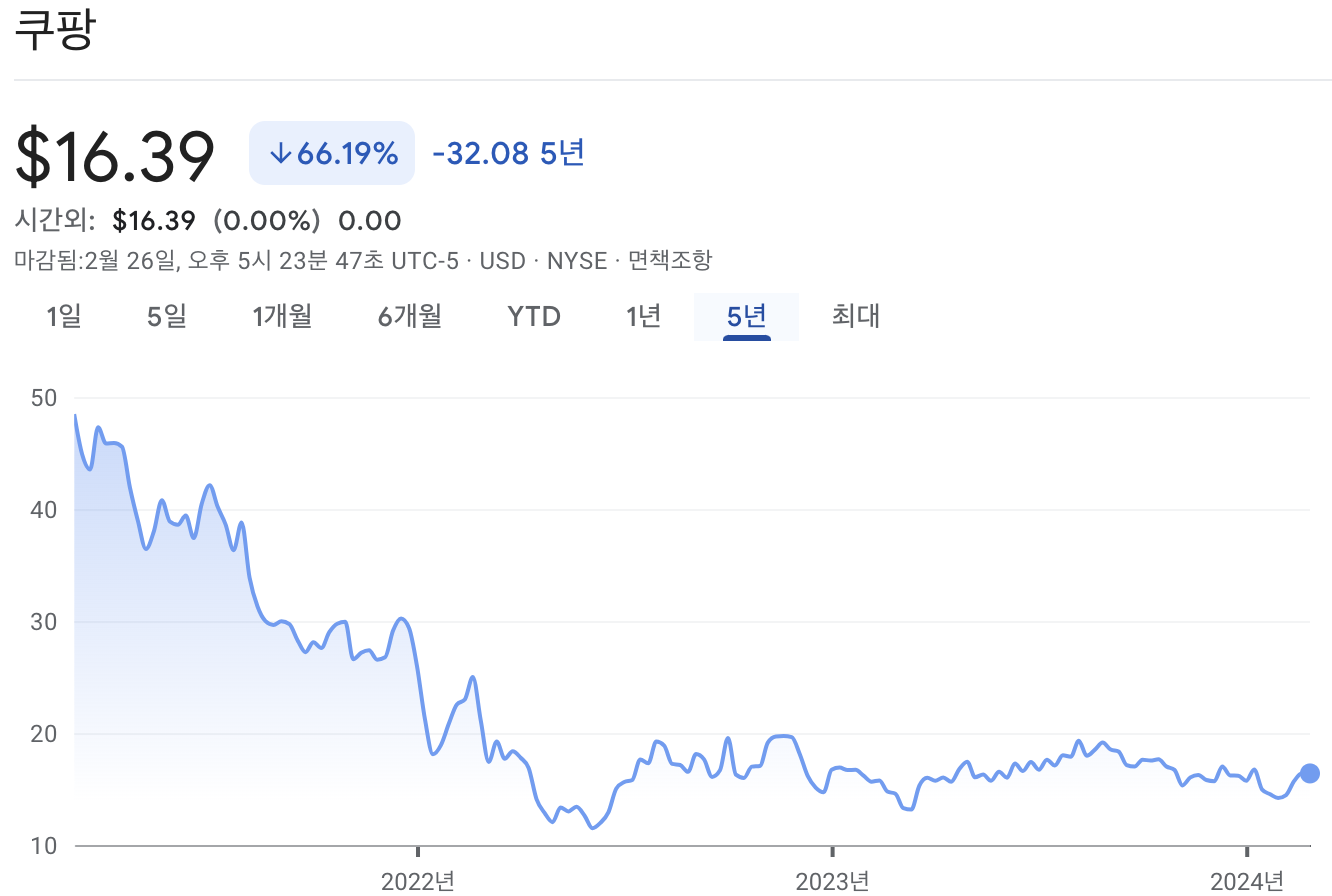This screenshot has height=896, width=1332.
Task: Switch to the 1일 chart view
Action: 64,316
